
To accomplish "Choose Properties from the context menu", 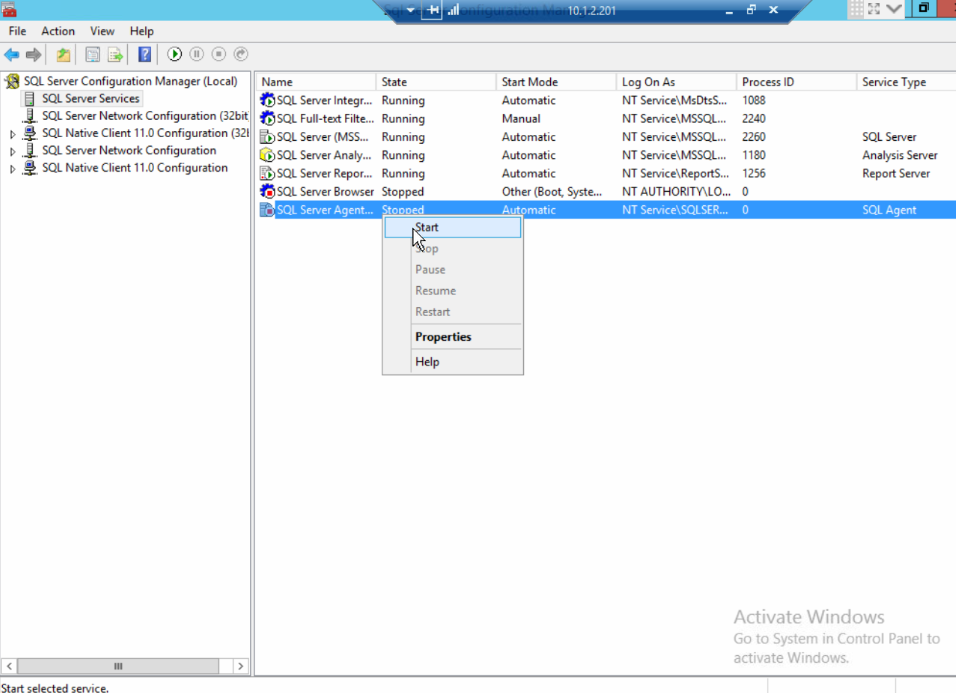I will coord(452,337).
